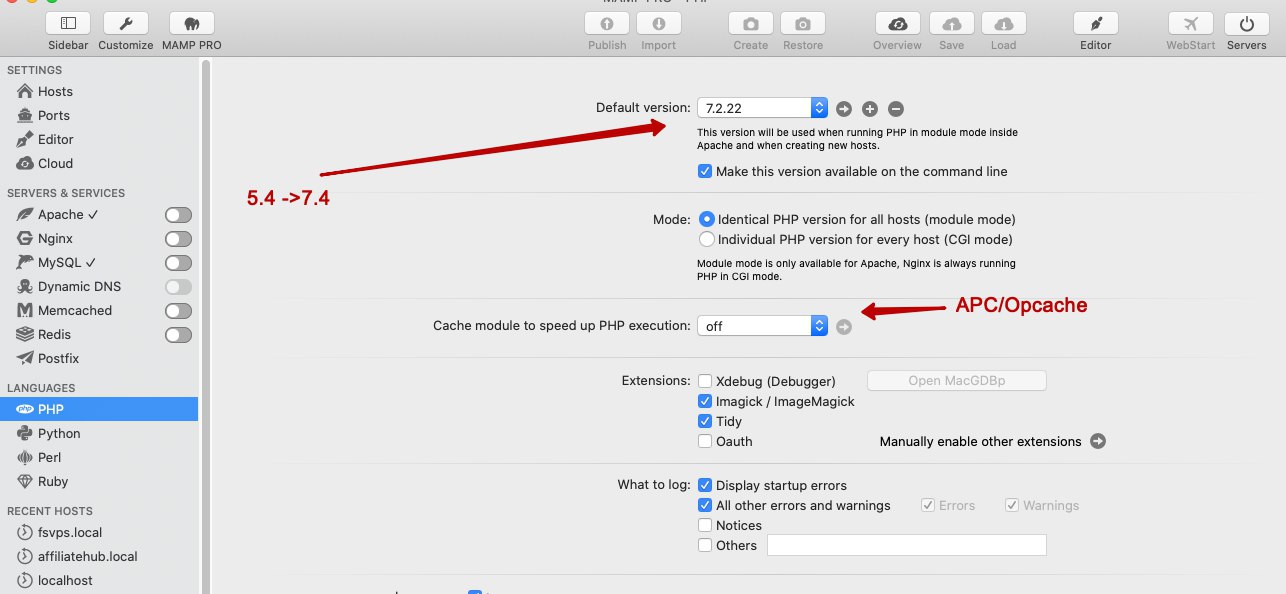Viewport: 1286px width, 594px height.
Task: Click the WebStart airplane icon
Action: [1191, 24]
